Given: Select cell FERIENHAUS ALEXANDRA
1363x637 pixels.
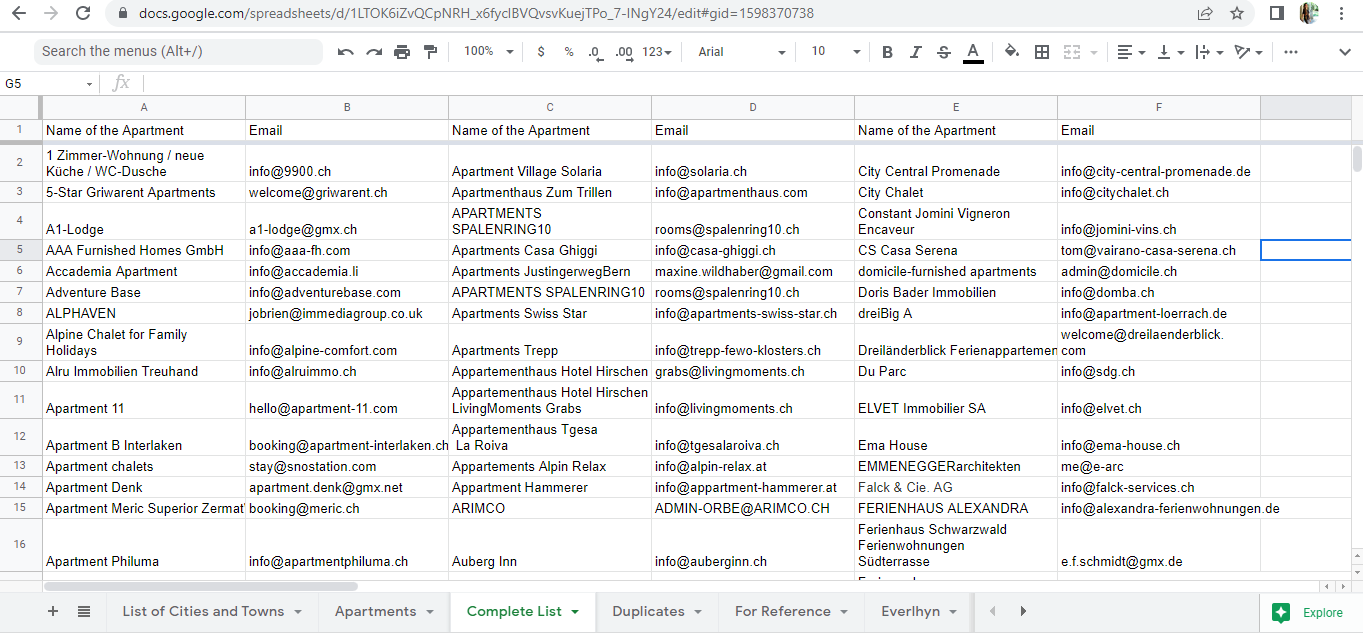Looking at the screenshot, I should point(956,508).
